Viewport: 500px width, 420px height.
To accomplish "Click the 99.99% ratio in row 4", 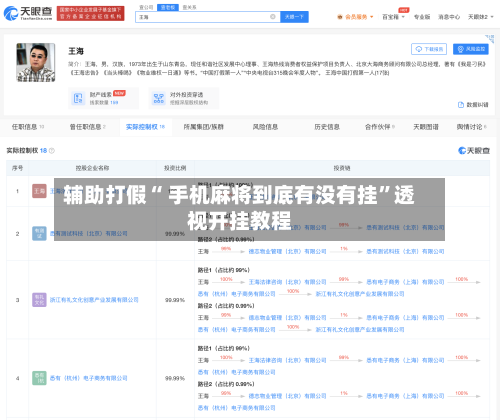I will pos(175,378).
